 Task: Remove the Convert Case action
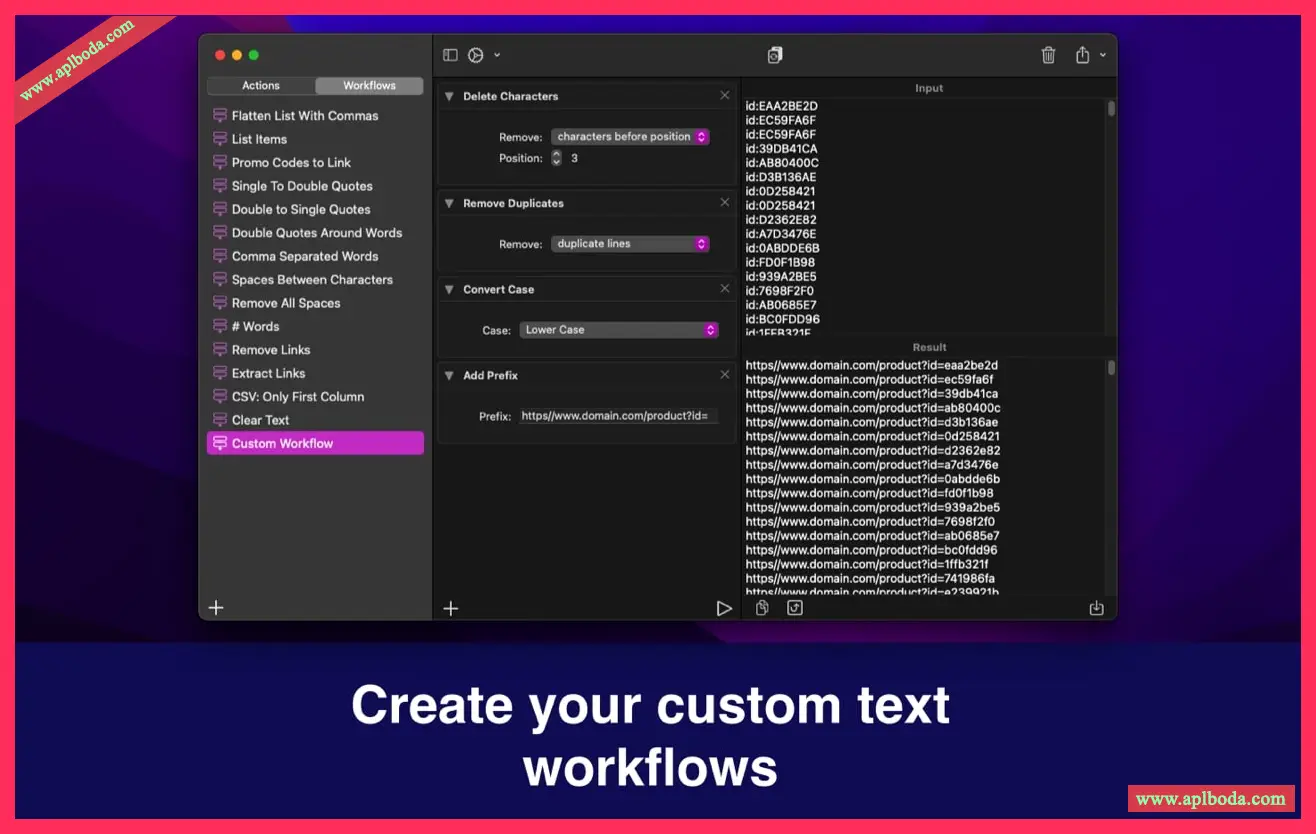click(x=725, y=289)
